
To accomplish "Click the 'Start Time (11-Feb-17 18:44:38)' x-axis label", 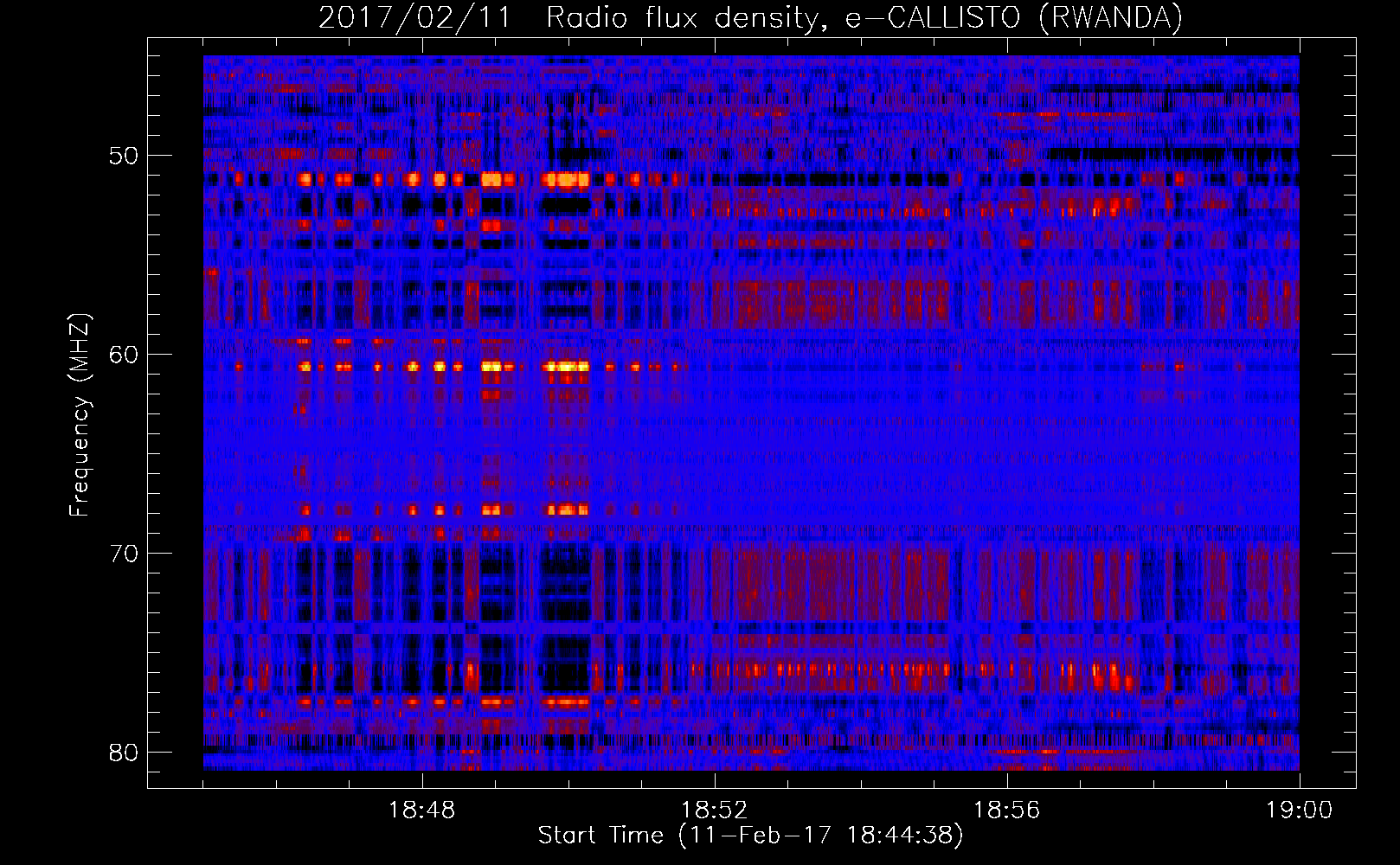I will (x=750, y=836).
